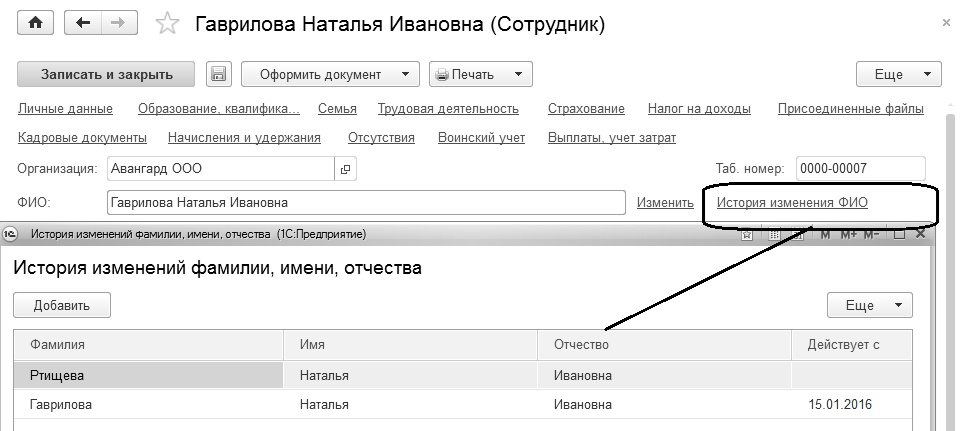Screen dimensions: 967x431
Task: Click the Записать и закрыть button
Action: coord(106,75)
